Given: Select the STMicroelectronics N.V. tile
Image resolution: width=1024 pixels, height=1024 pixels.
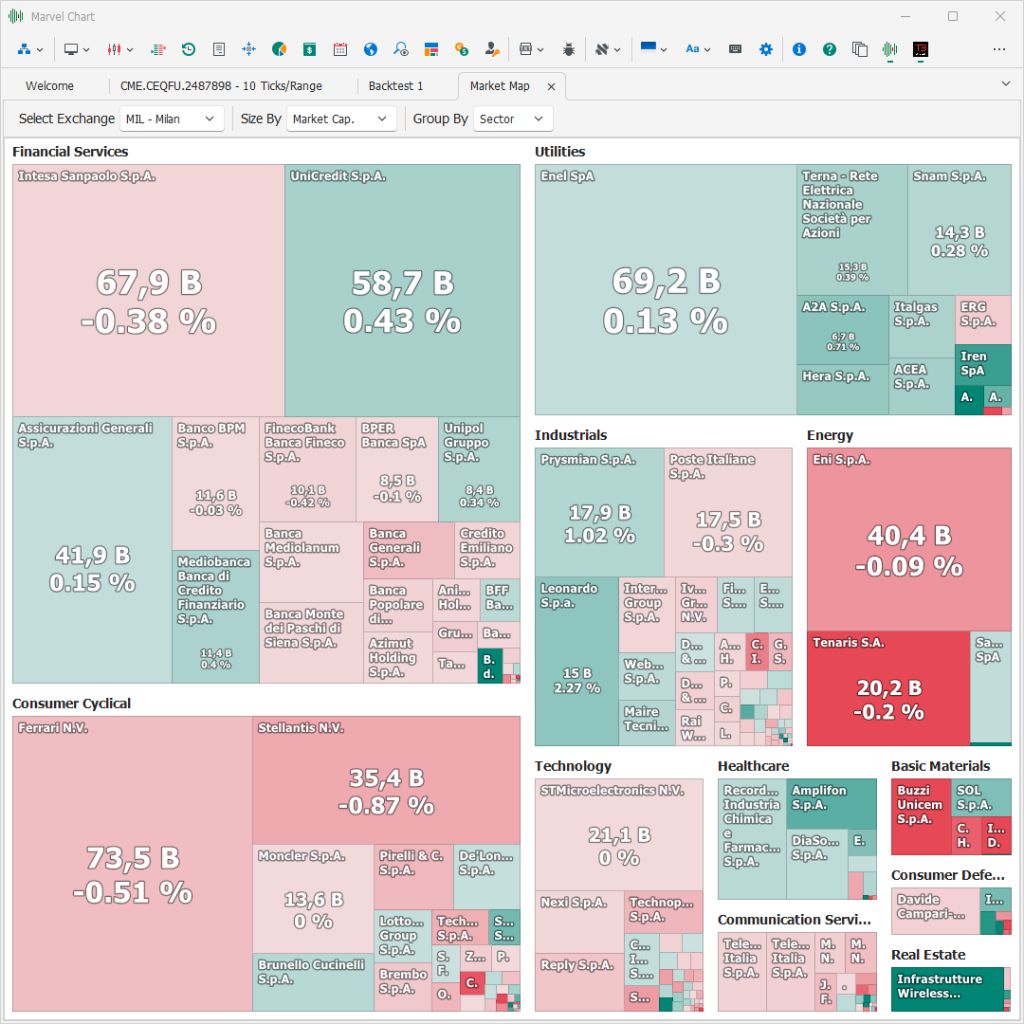Looking at the screenshot, I should [x=618, y=835].
